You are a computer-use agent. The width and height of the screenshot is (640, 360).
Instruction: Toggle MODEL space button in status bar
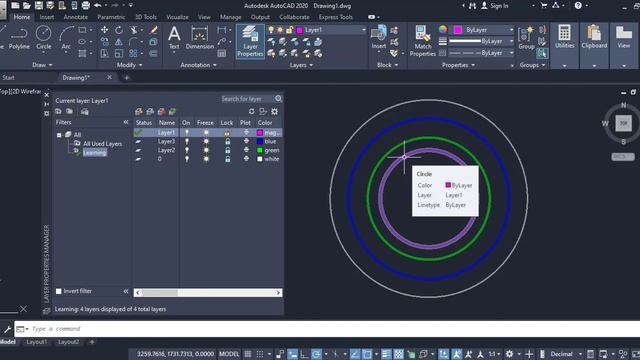point(229,354)
